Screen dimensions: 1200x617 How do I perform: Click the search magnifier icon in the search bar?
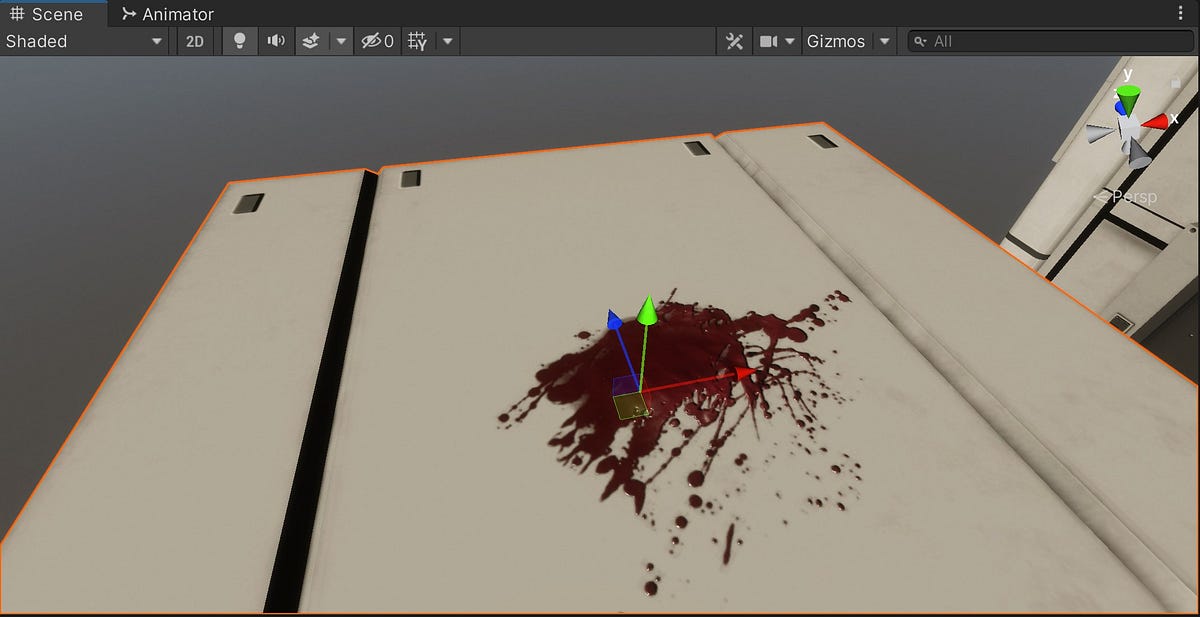(x=920, y=41)
